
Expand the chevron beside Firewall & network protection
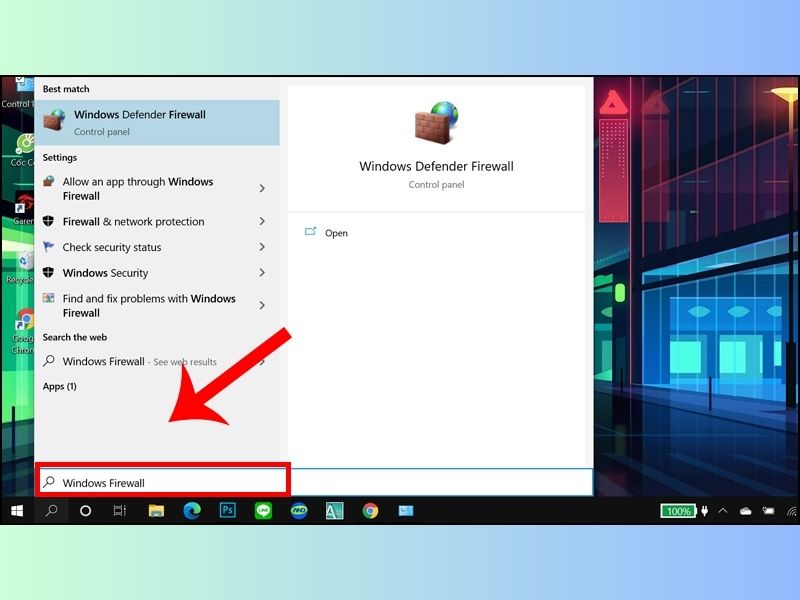(x=262, y=221)
